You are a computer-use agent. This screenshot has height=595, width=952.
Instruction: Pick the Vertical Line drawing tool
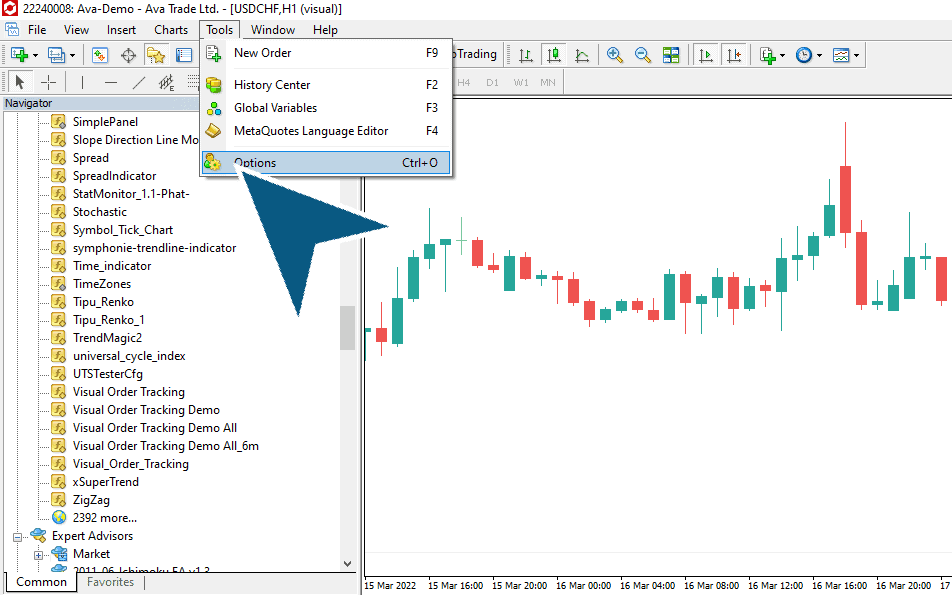[82, 82]
